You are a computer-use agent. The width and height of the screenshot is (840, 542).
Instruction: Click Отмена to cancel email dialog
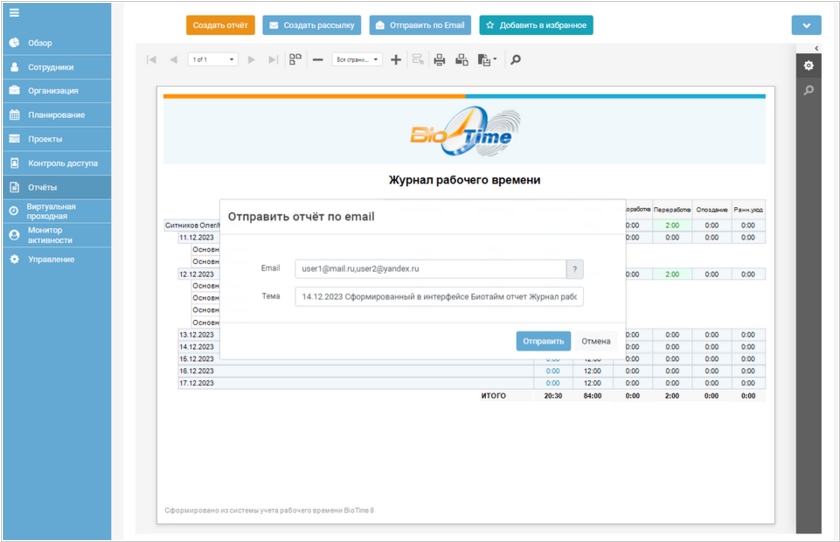point(596,341)
